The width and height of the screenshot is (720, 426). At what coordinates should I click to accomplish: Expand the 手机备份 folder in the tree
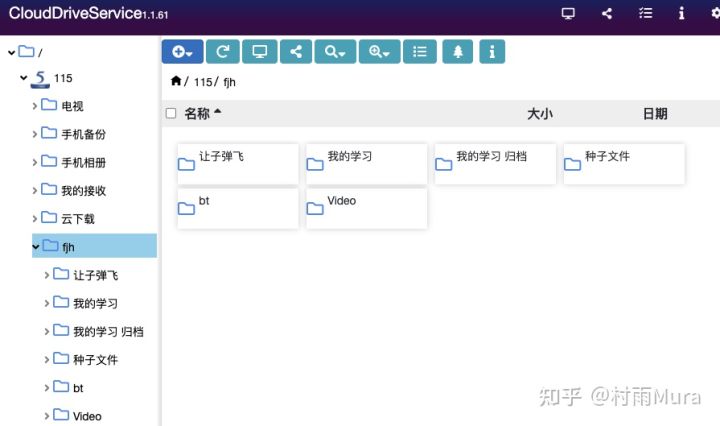click(x=35, y=135)
